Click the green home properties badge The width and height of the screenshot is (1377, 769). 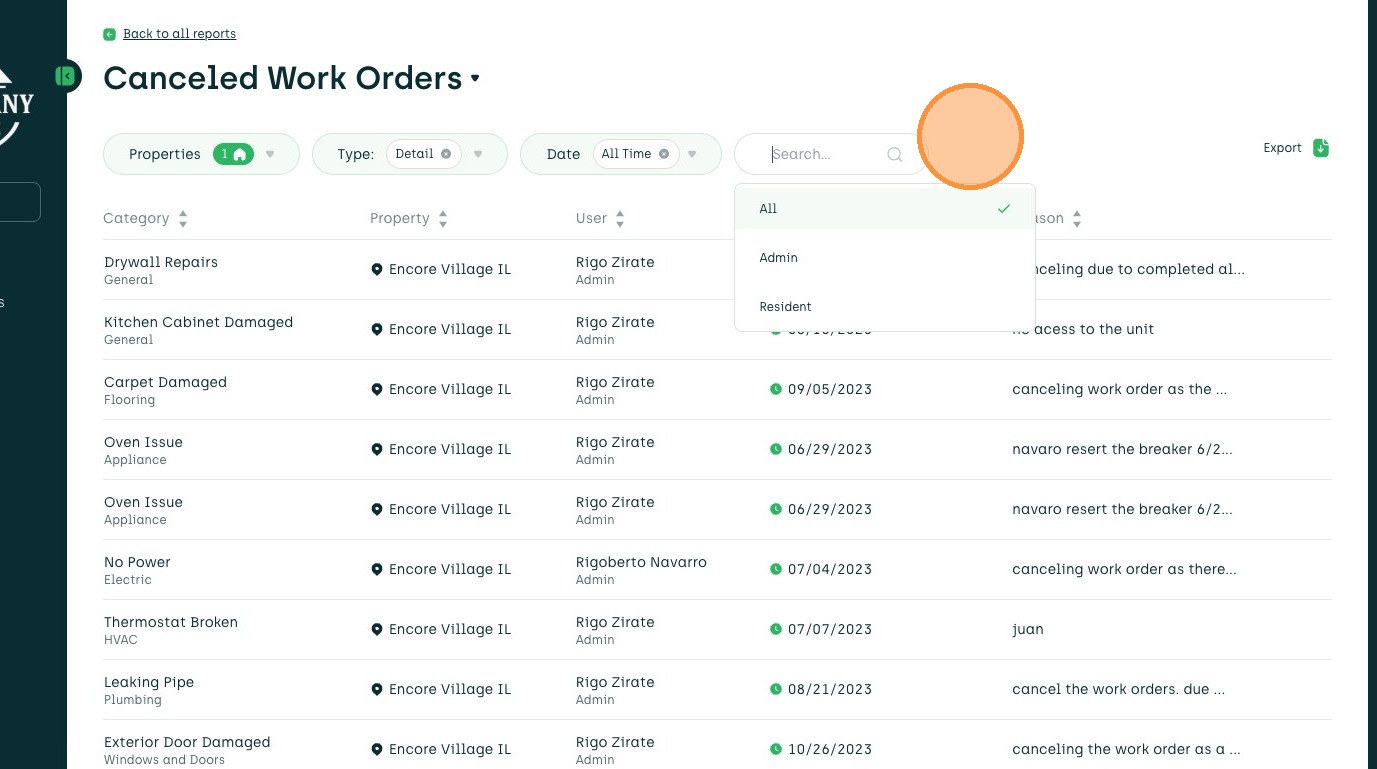pos(233,154)
